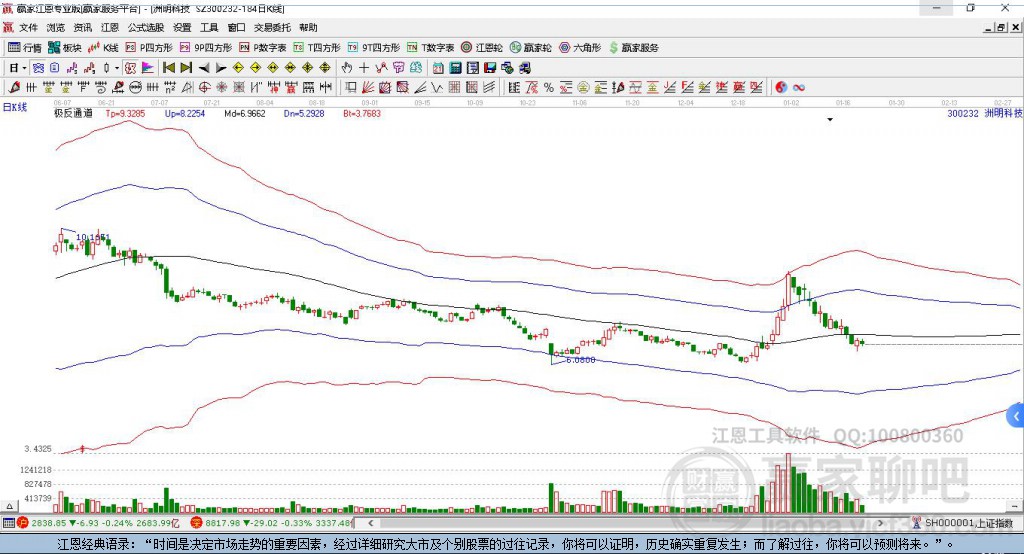Image resolution: width=1024 pixels, height=554 pixels.
Task: Click the status bar grid icon
Action: [8, 523]
